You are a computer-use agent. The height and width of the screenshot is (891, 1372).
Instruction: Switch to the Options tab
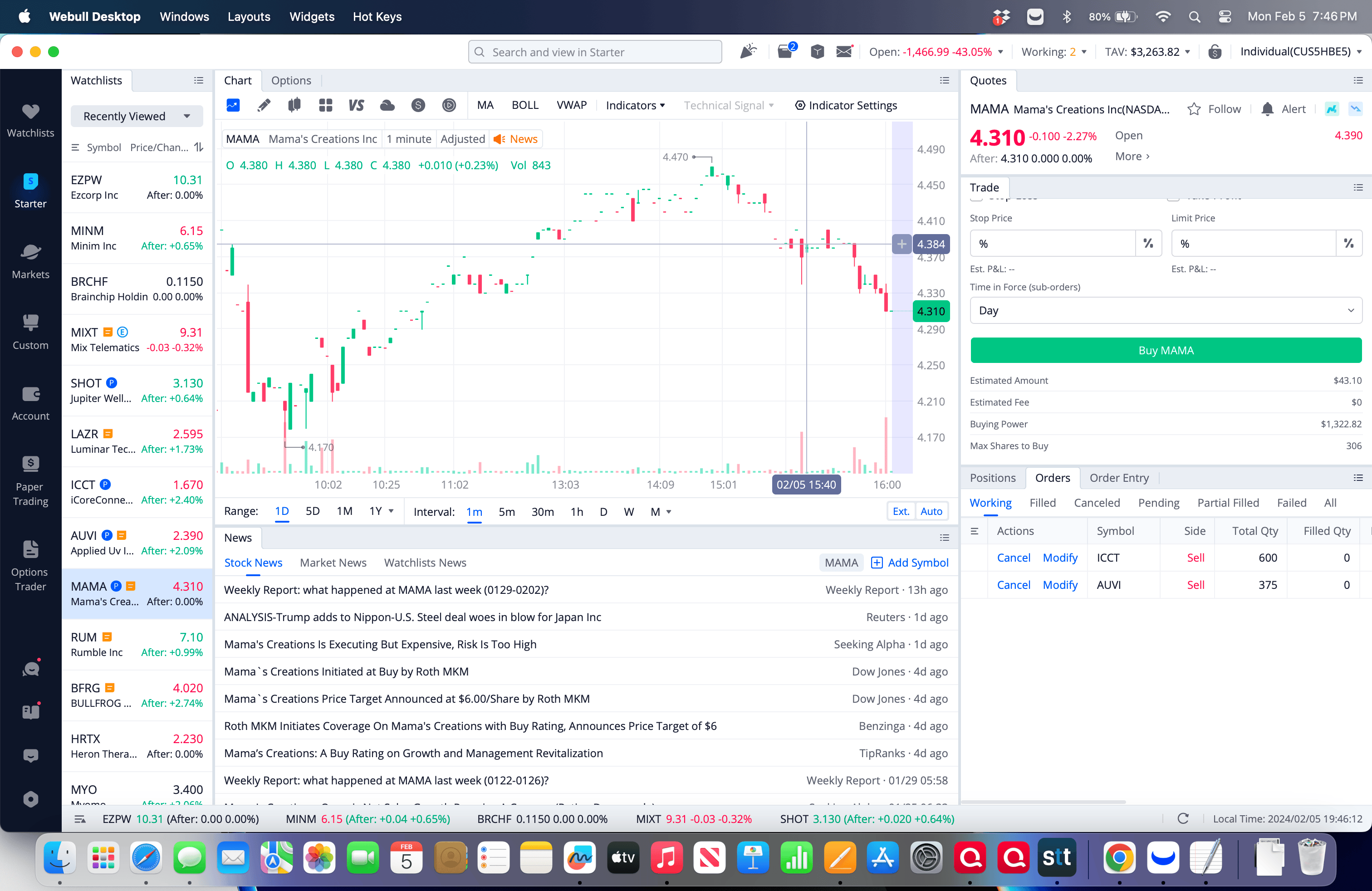[291, 81]
